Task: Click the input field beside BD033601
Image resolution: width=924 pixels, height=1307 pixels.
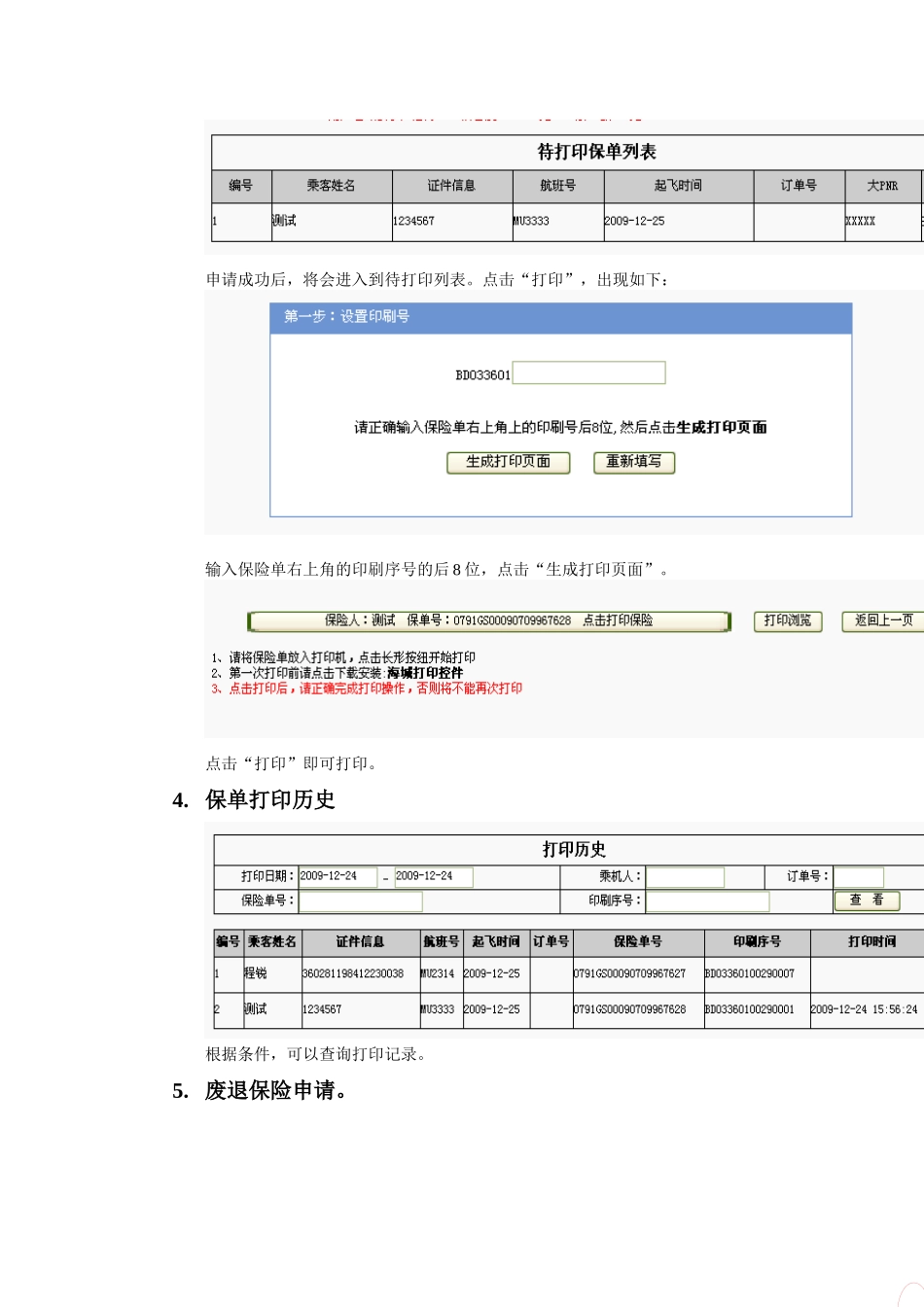Action: coord(588,373)
